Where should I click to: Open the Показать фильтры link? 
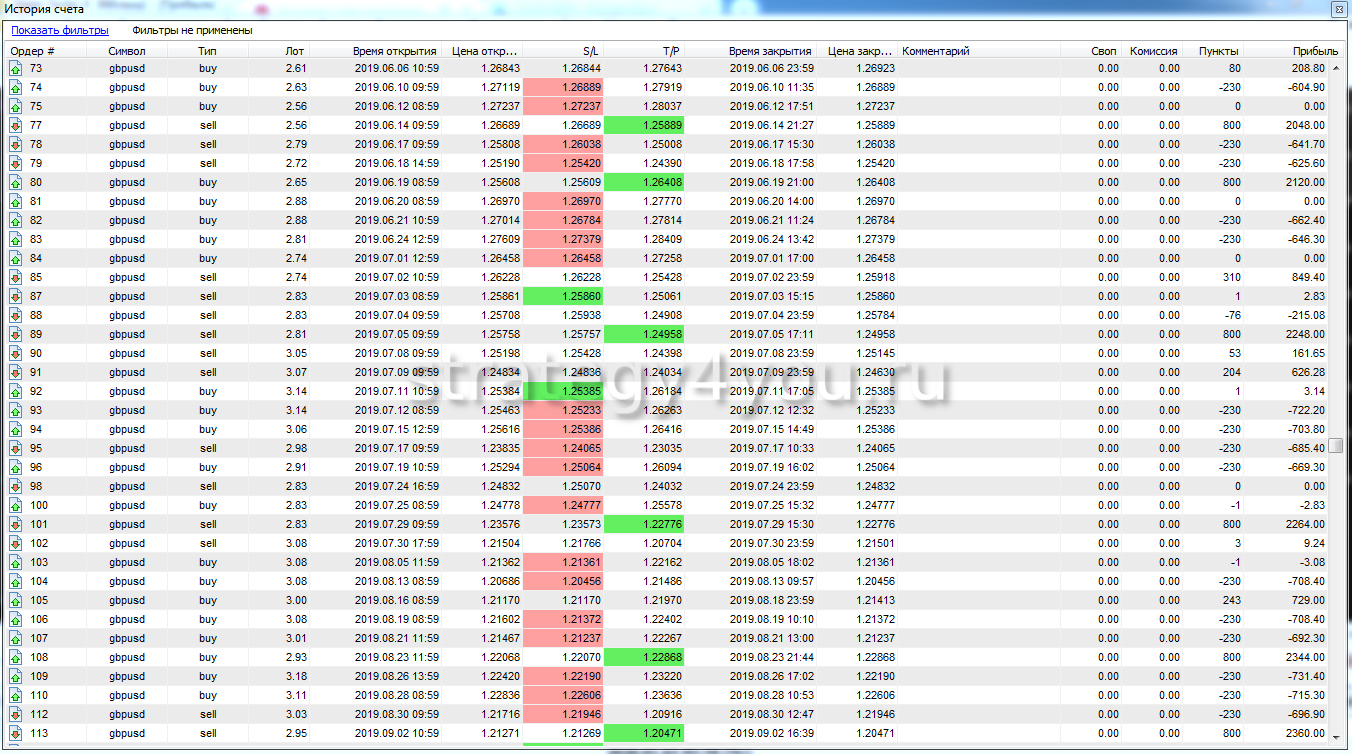click(59, 30)
